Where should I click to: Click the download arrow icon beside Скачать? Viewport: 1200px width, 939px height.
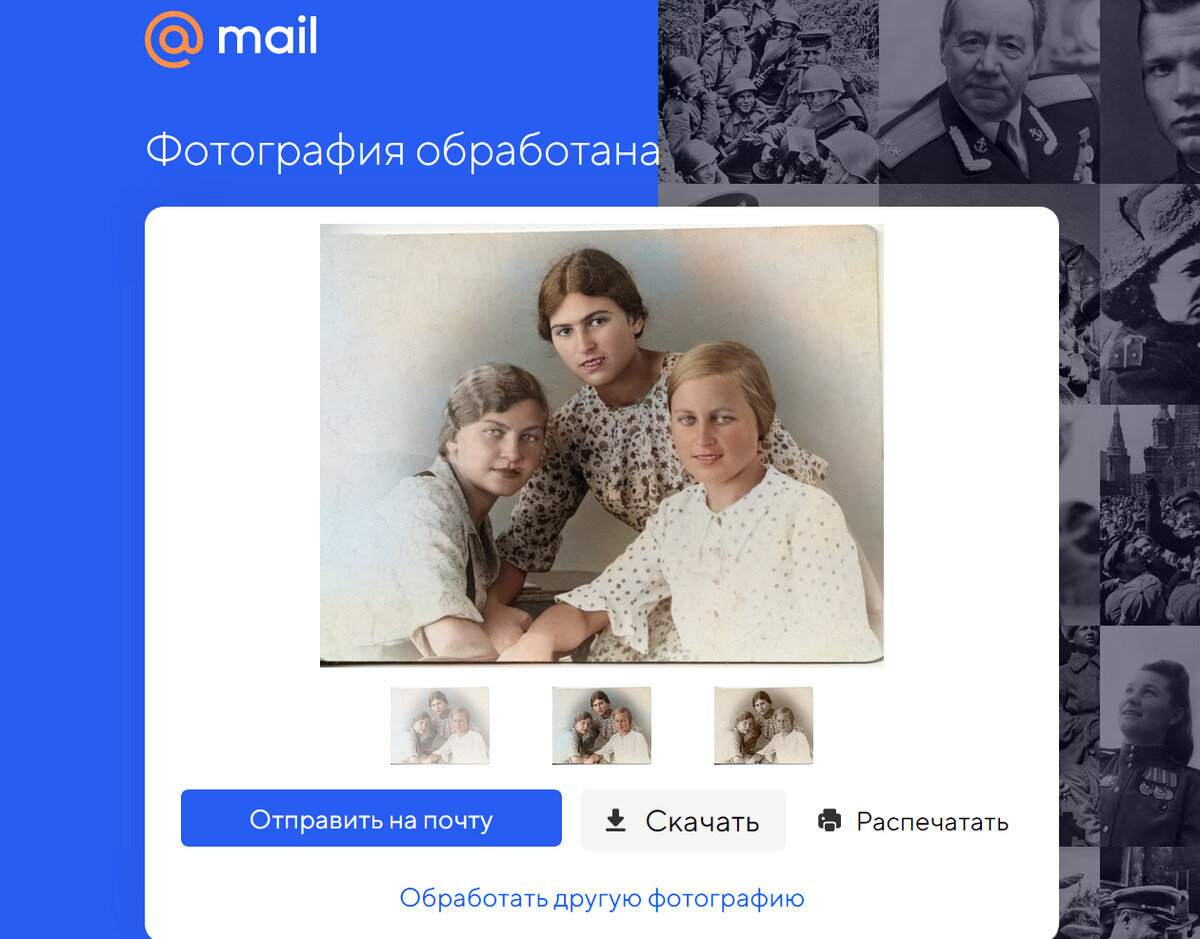coord(616,821)
